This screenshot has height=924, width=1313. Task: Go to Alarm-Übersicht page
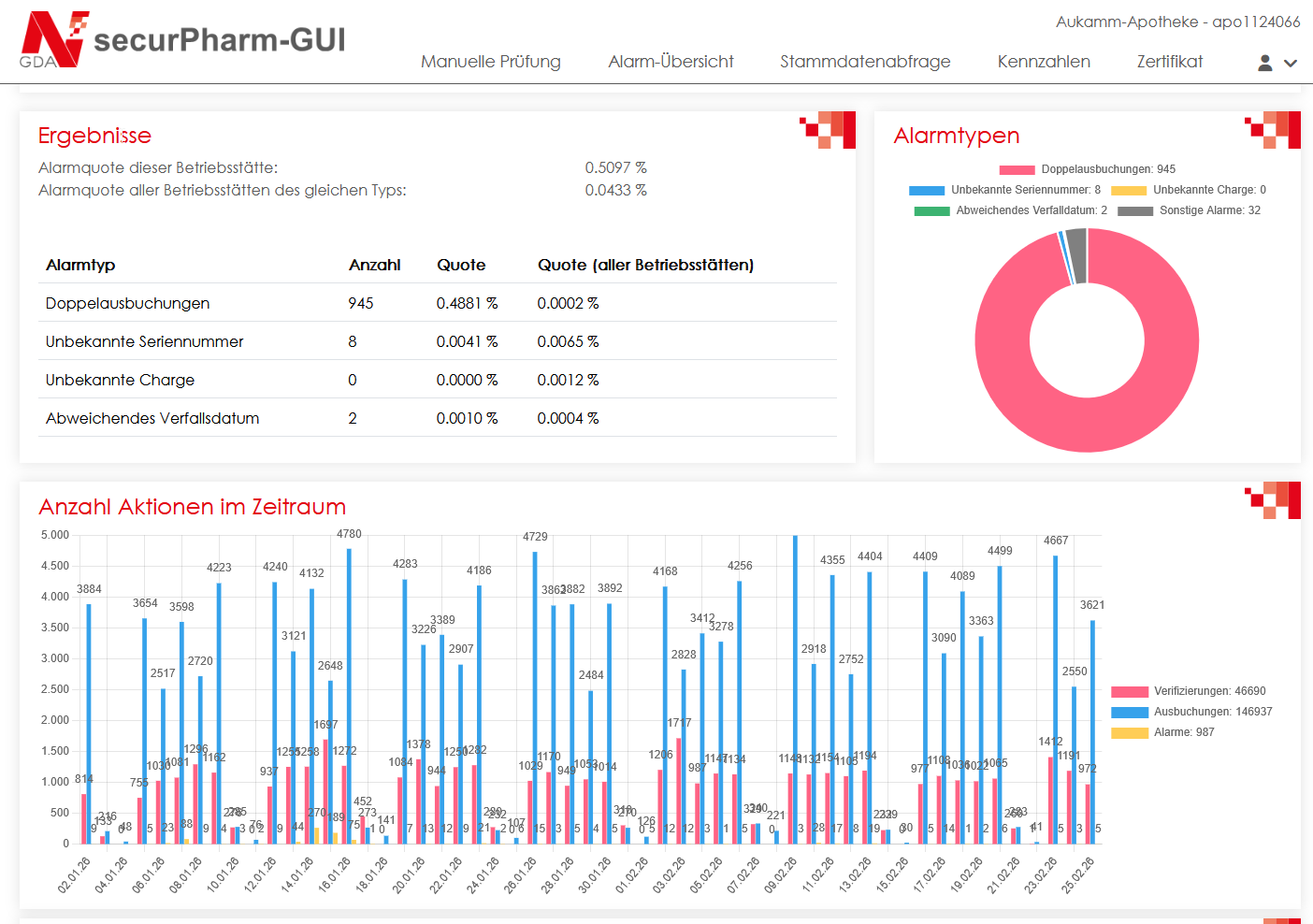coord(671,62)
